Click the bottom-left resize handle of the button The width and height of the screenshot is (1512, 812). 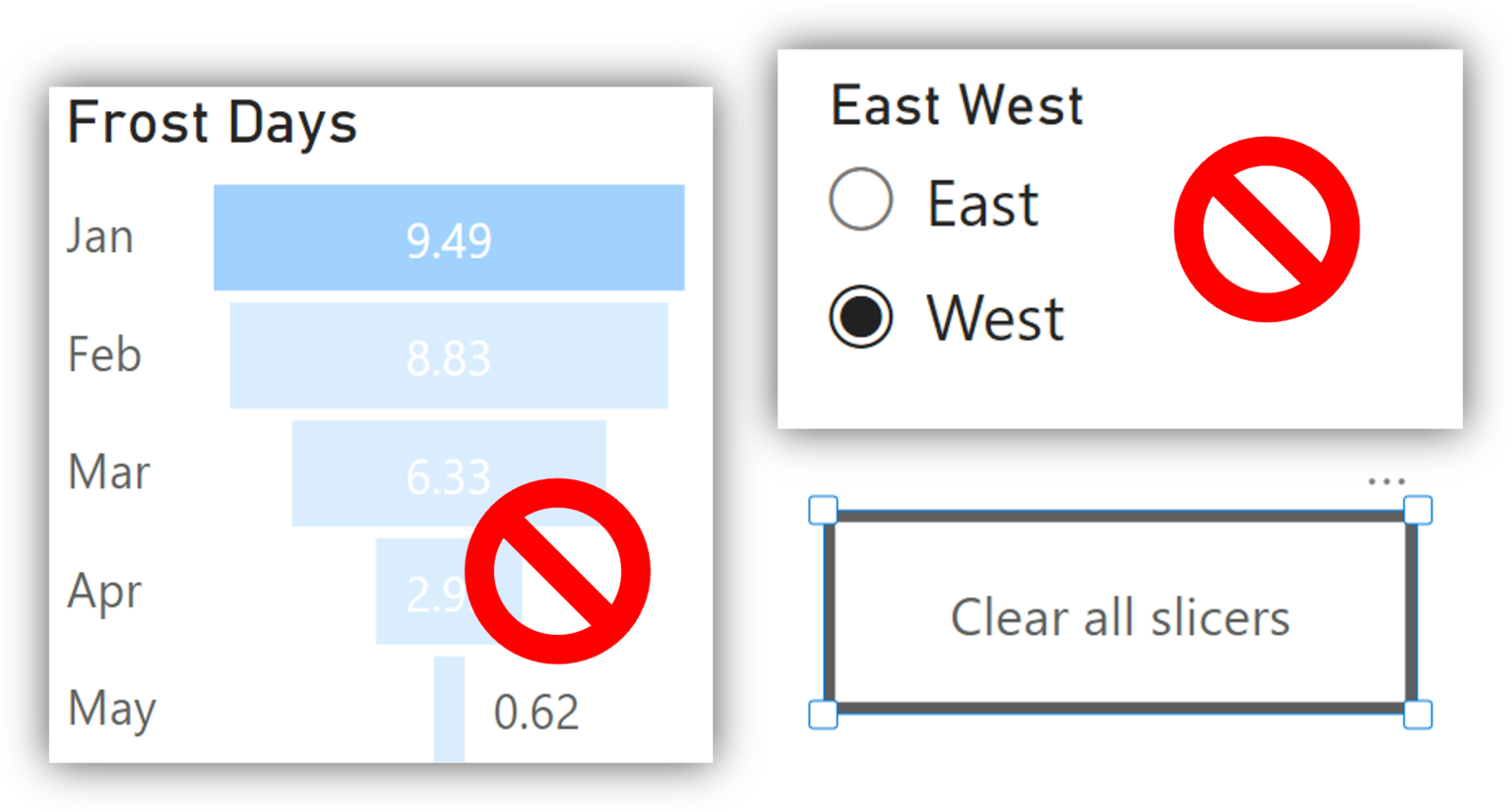823,715
